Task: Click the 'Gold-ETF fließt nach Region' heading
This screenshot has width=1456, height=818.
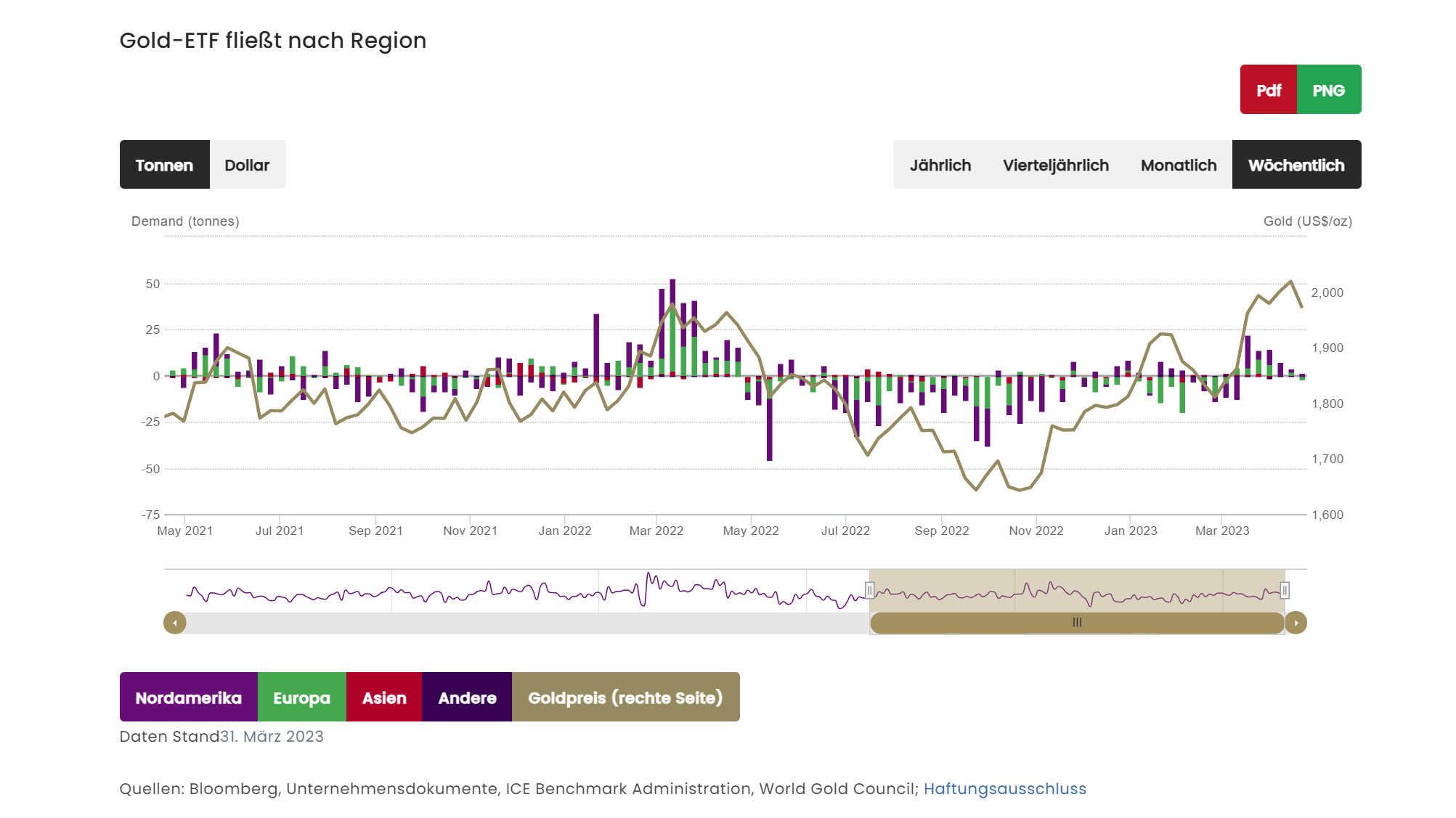Action: (273, 41)
